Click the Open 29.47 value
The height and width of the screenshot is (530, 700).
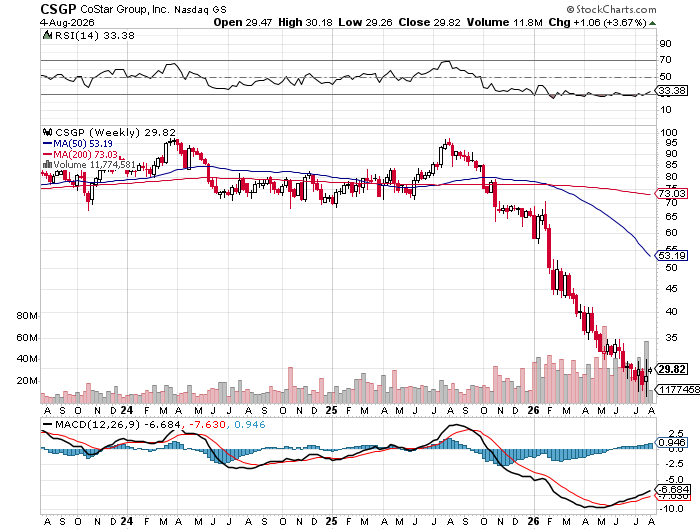pos(242,22)
